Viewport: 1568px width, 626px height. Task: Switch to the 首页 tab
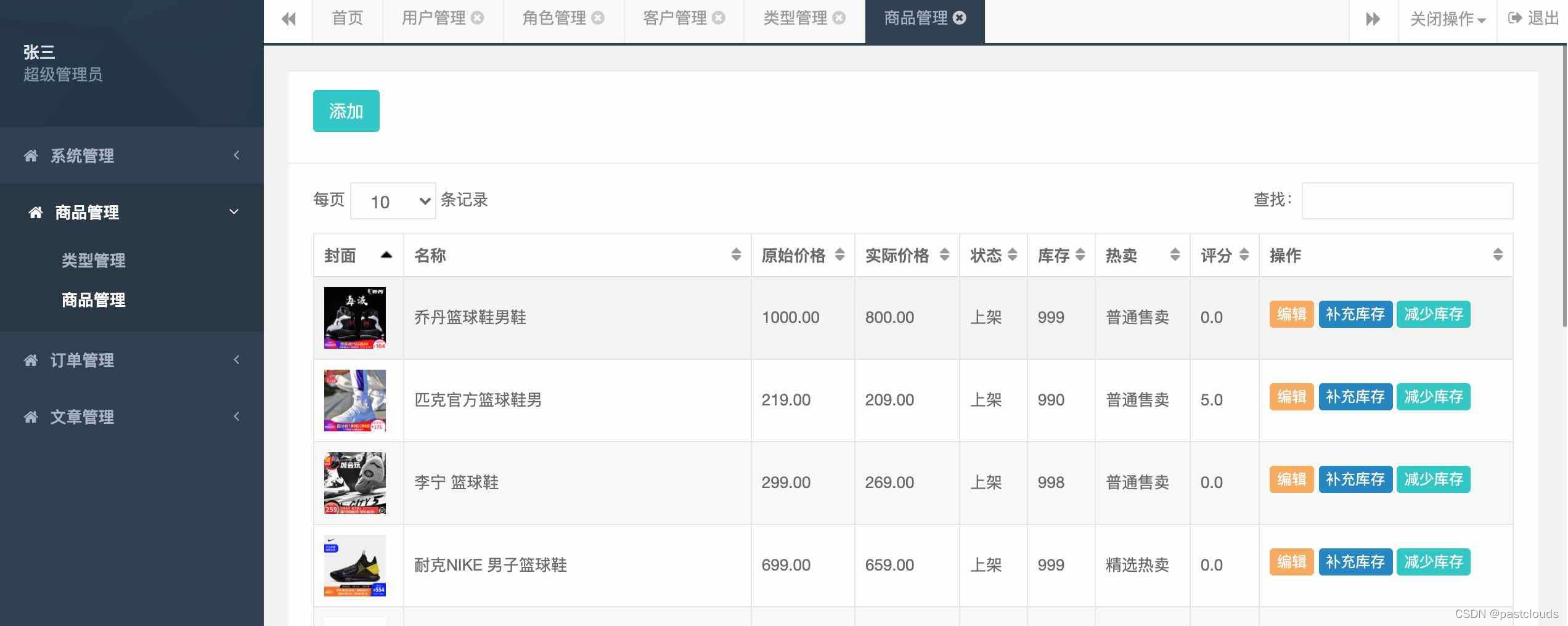point(347,18)
